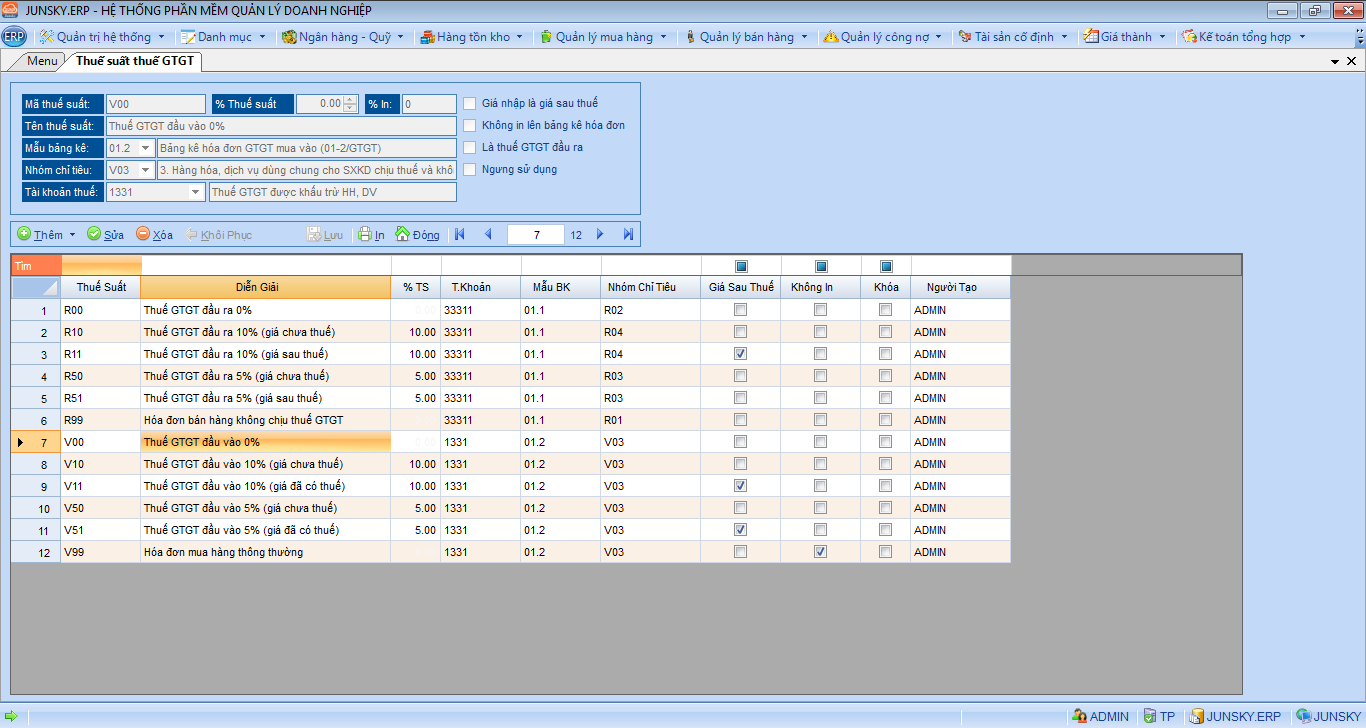Go to first record navigation icon
1366x728 pixels.
(460, 234)
